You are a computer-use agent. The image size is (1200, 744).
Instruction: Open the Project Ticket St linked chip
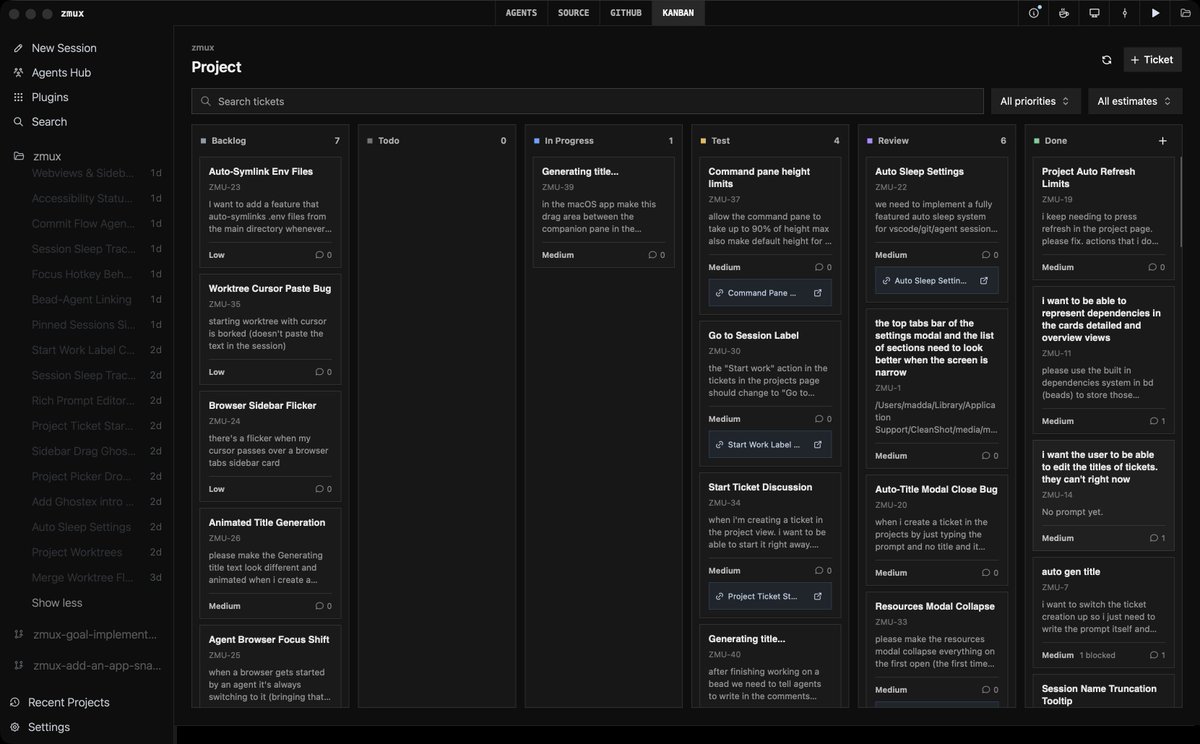click(x=770, y=597)
